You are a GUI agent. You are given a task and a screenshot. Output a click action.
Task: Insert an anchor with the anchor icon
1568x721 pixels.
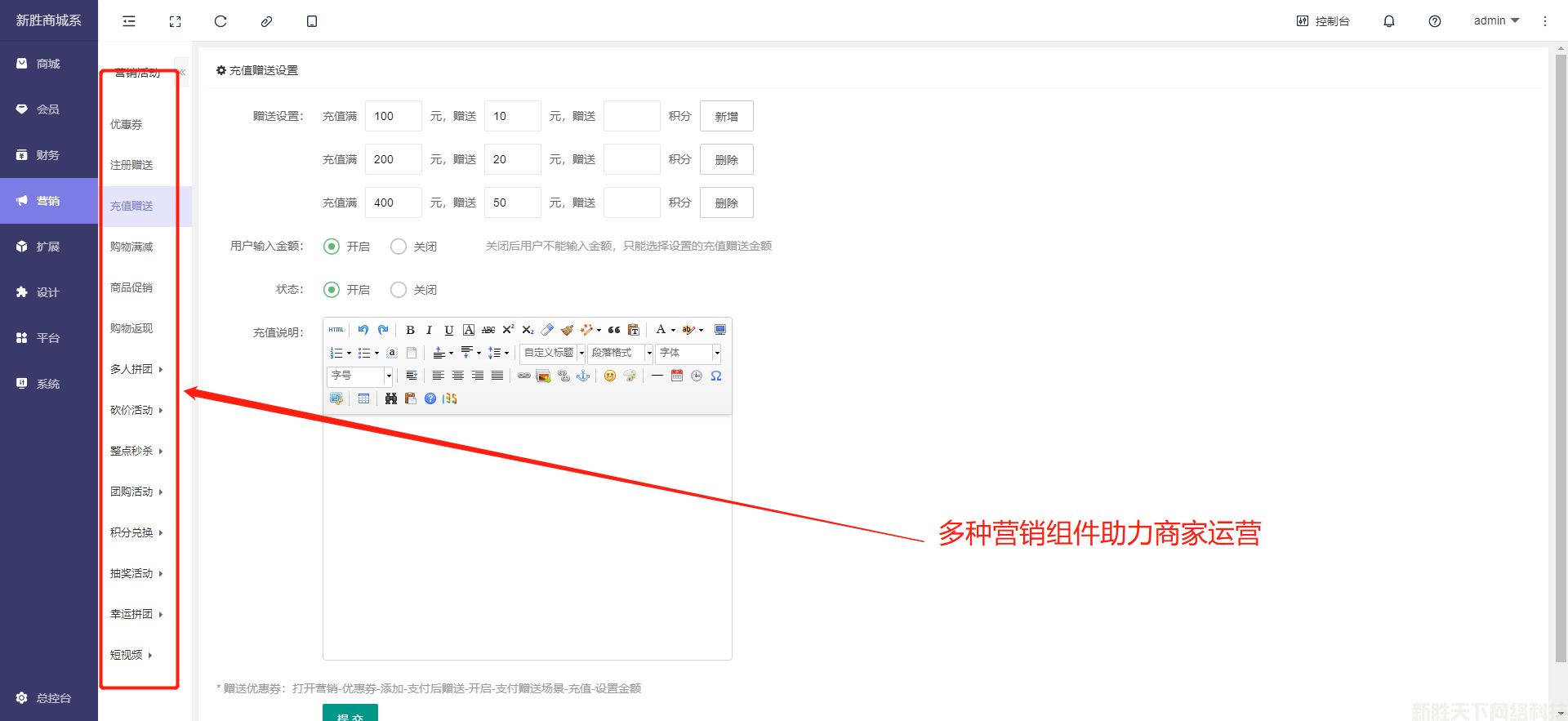583,376
